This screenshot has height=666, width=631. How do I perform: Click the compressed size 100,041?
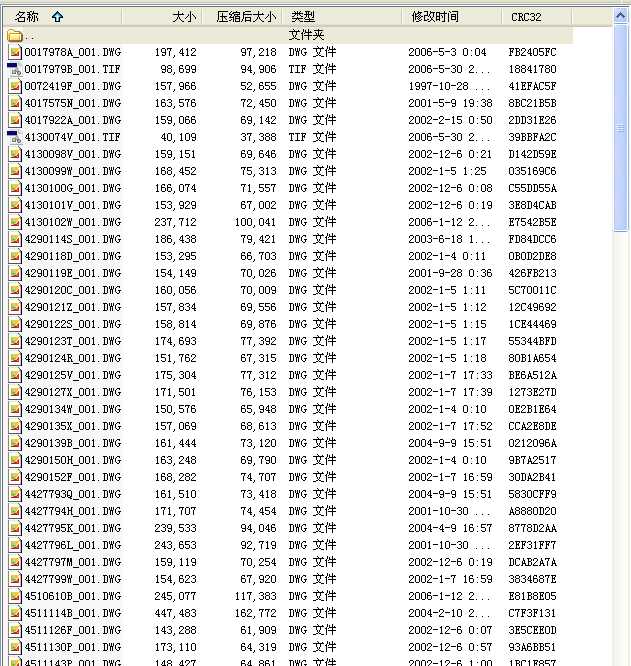(x=256, y=222)
